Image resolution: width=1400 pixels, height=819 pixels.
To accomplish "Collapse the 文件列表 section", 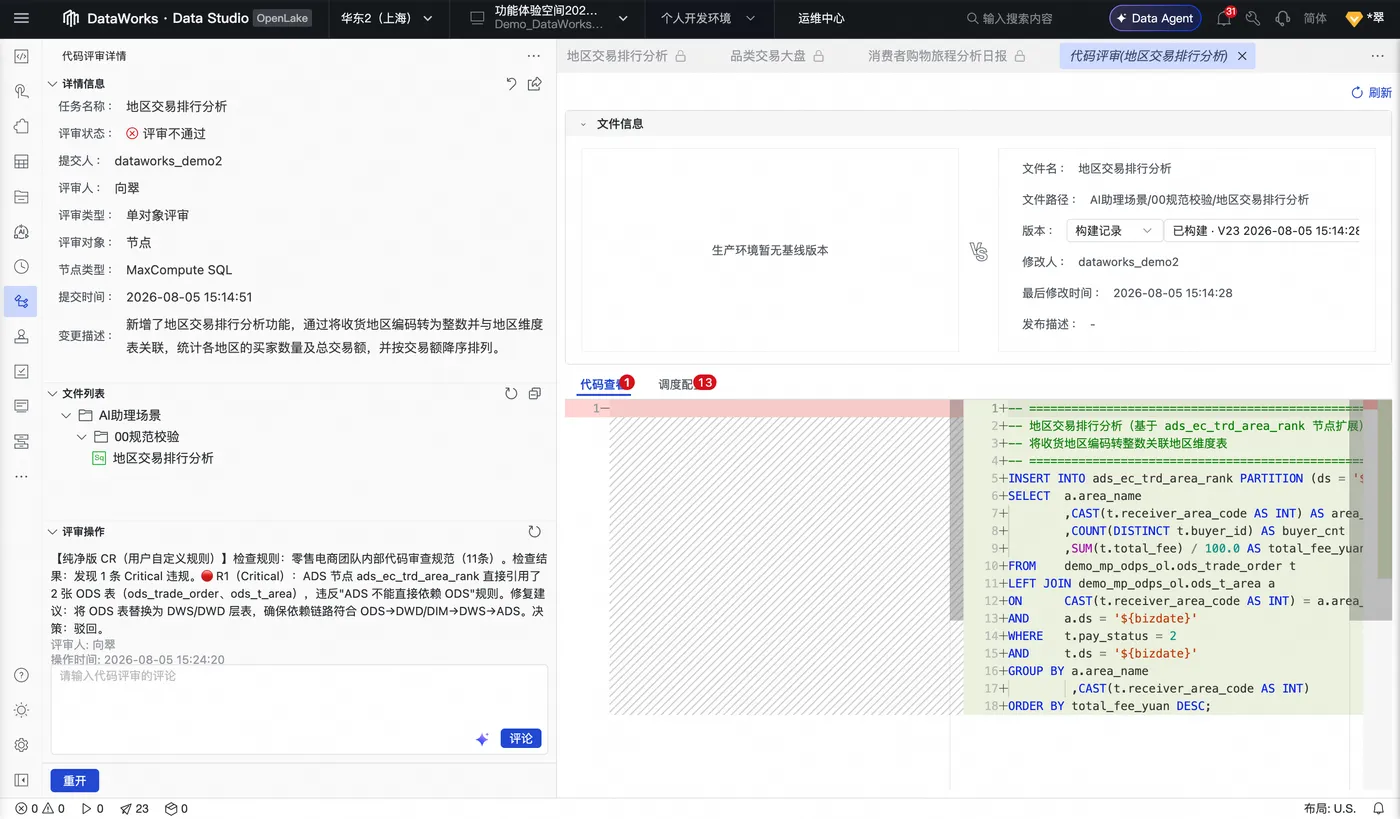I will (53, 394).
